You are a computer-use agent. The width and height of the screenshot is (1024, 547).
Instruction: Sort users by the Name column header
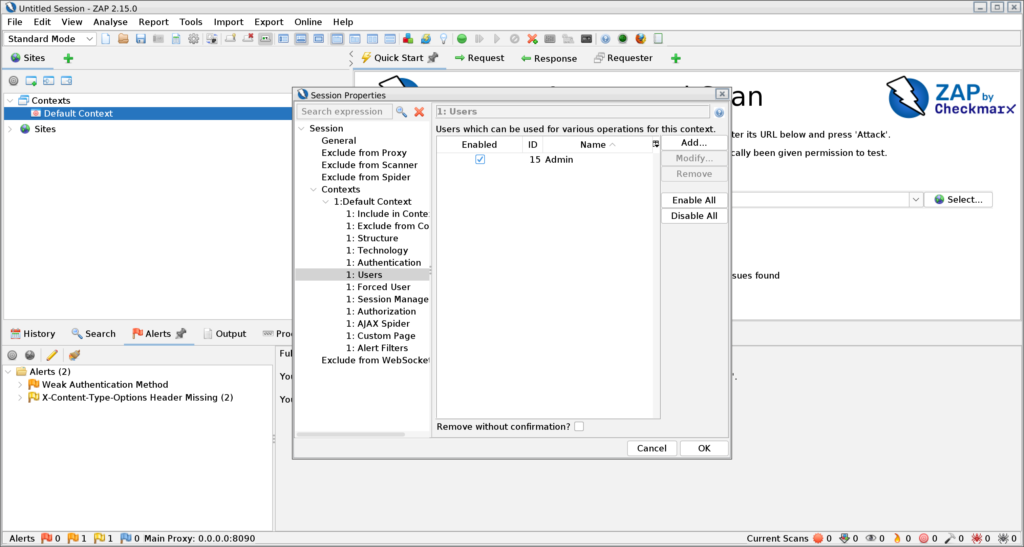(x=597, y=144)
